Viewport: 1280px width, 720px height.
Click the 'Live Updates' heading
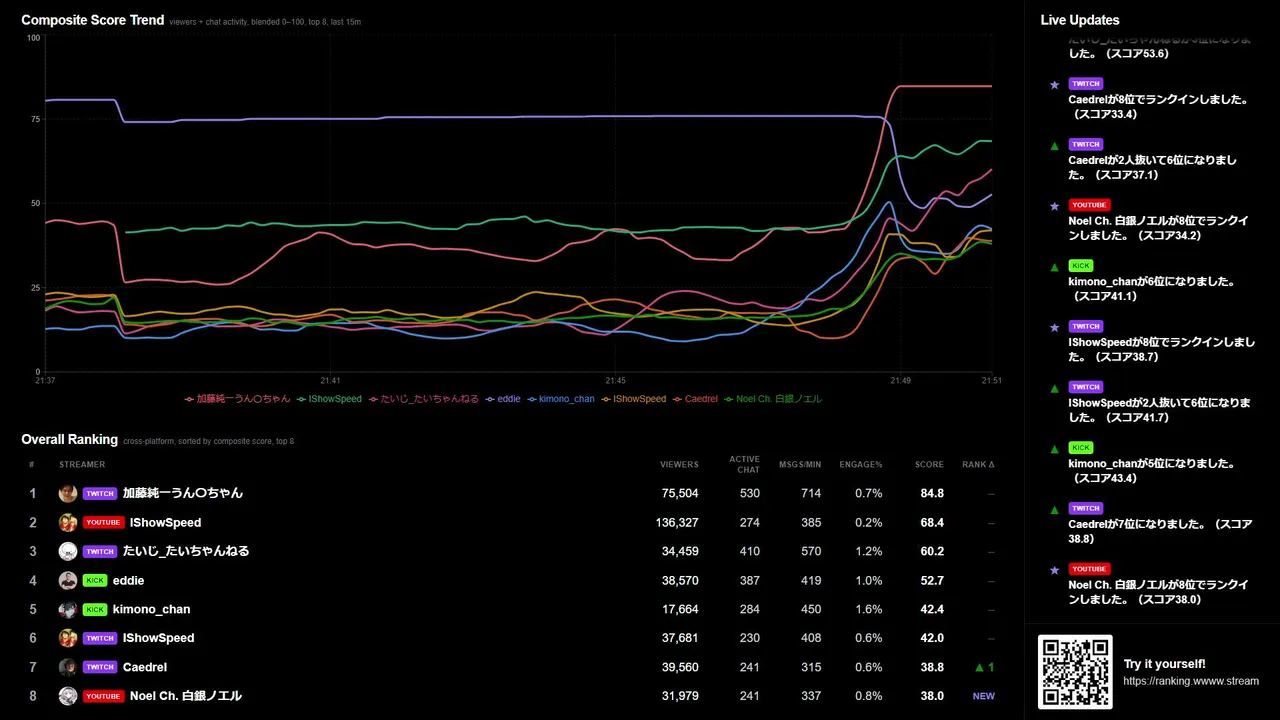(x=1080, y=20)
